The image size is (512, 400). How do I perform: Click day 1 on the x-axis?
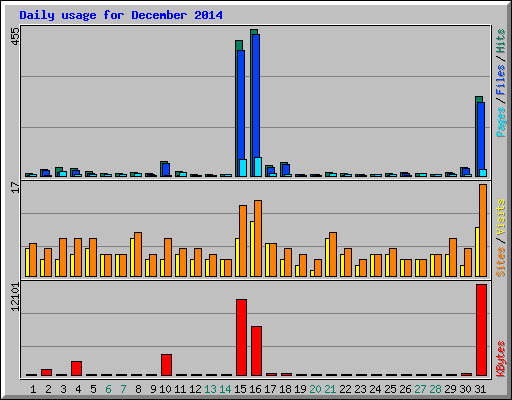tap(33, 389)
